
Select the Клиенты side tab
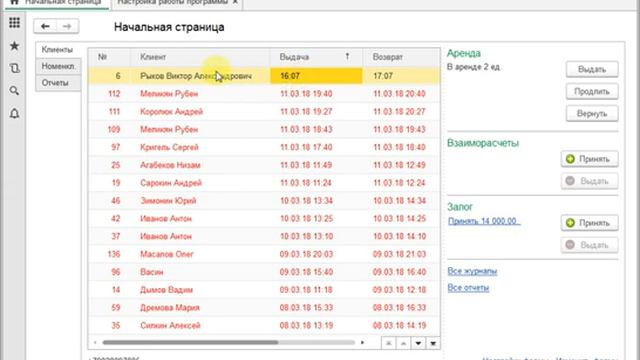[58, 50]
